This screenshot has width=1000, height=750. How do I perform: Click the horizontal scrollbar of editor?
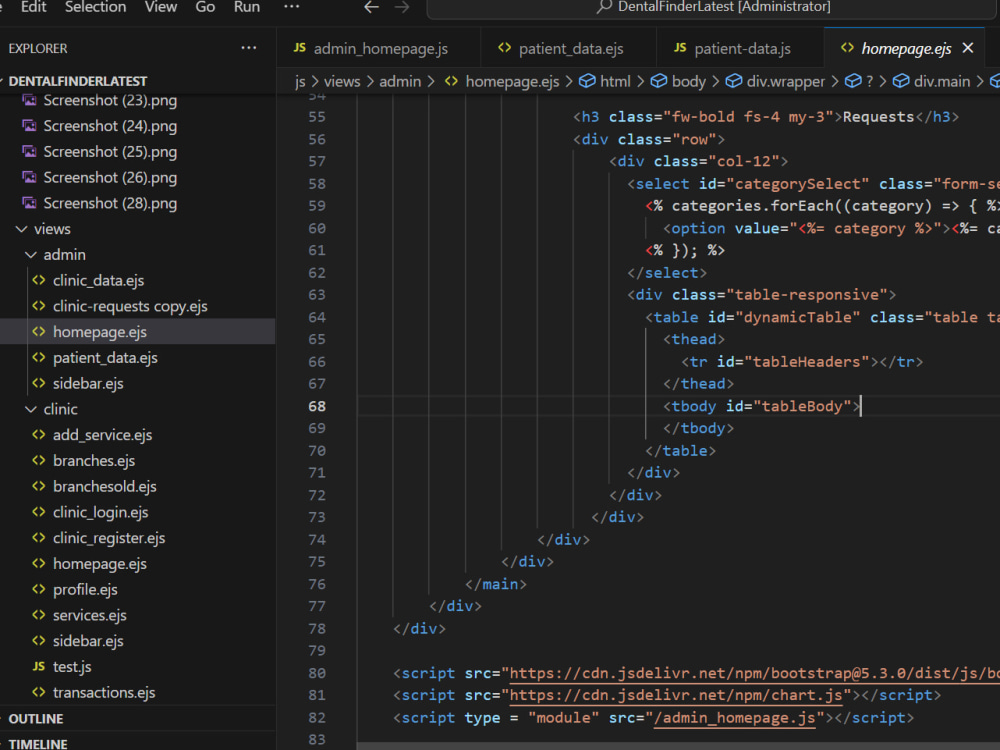678,746
